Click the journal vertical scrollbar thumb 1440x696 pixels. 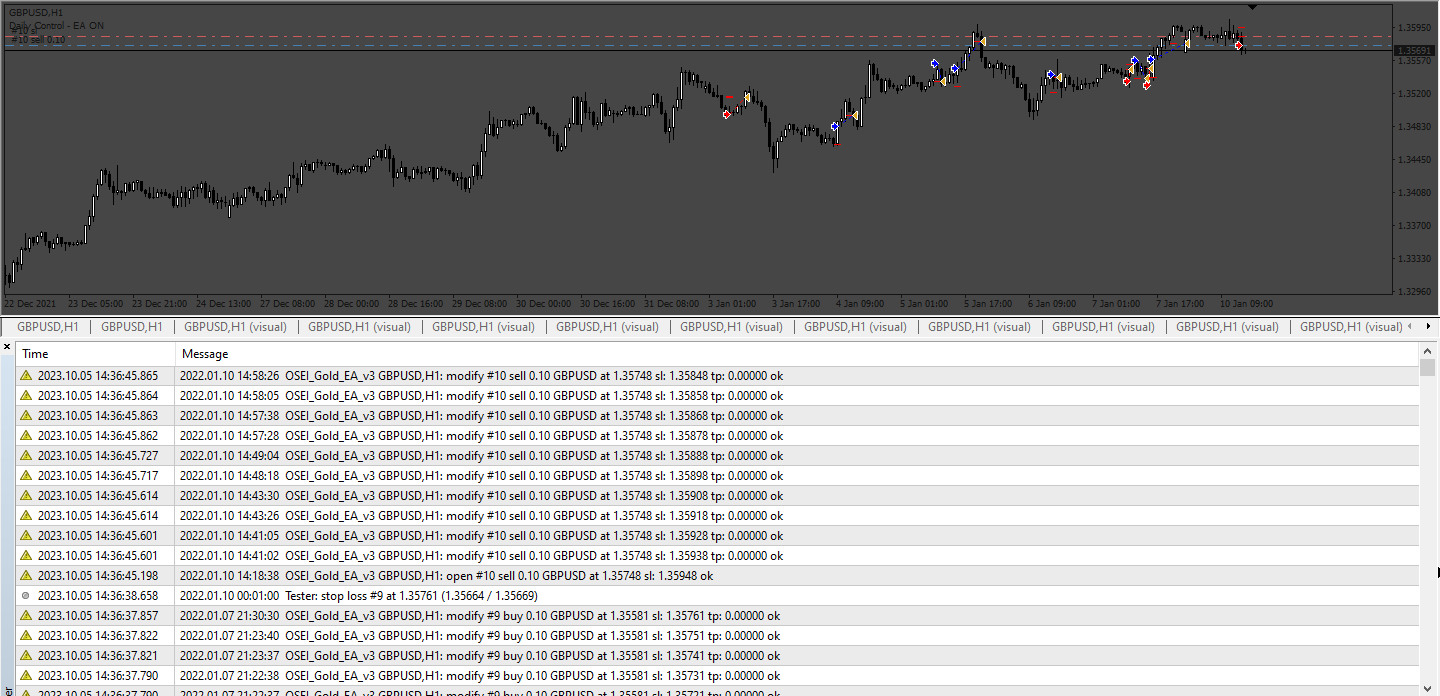[x=1427, y=367]
